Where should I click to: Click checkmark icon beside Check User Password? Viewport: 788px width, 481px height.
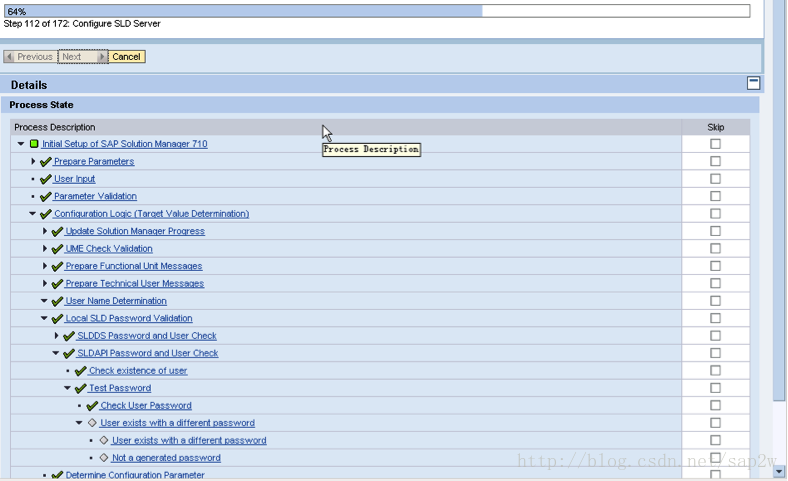coord(92,406)
